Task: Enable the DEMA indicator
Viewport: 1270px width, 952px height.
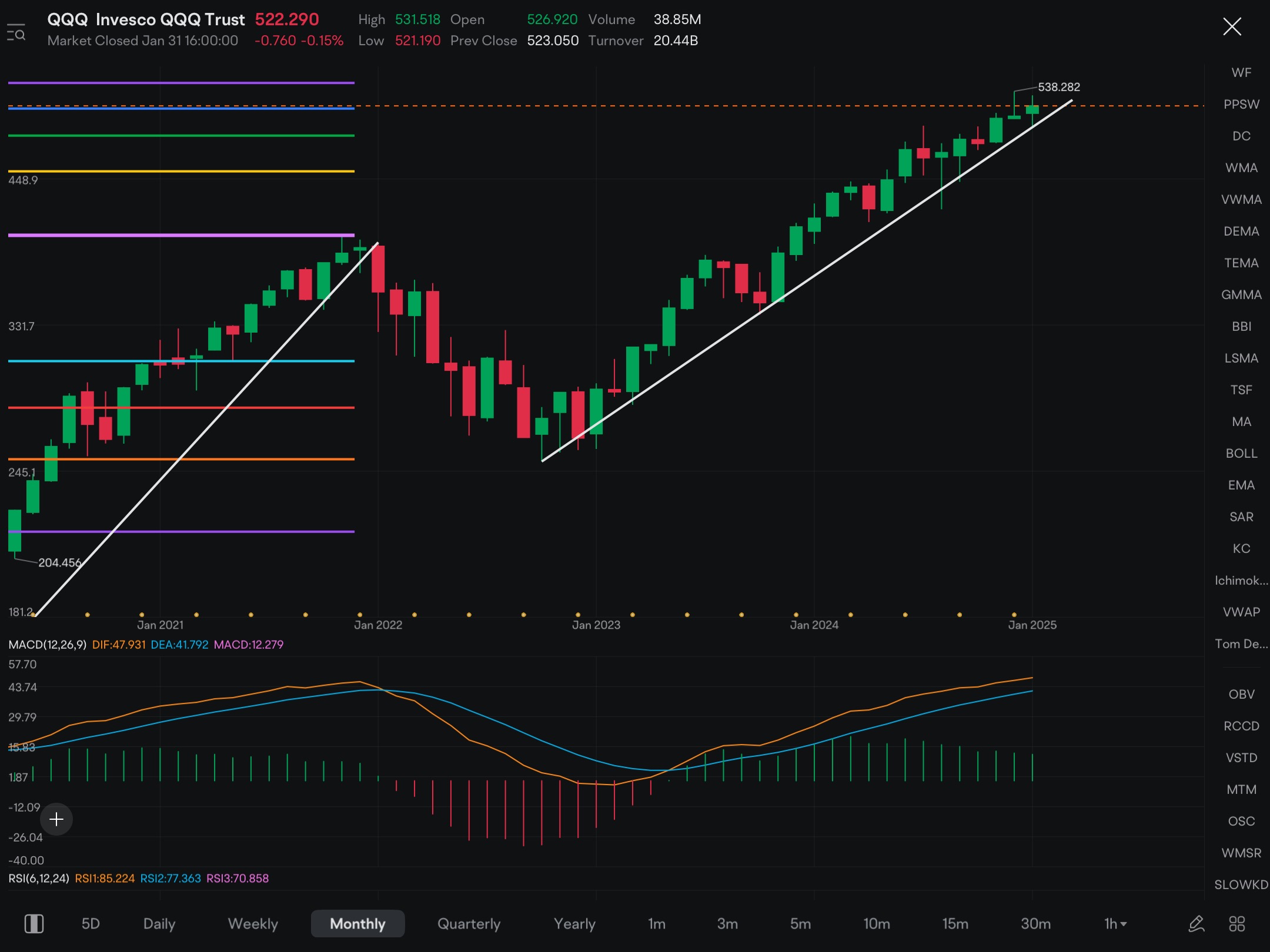Action: point(1241,231)
